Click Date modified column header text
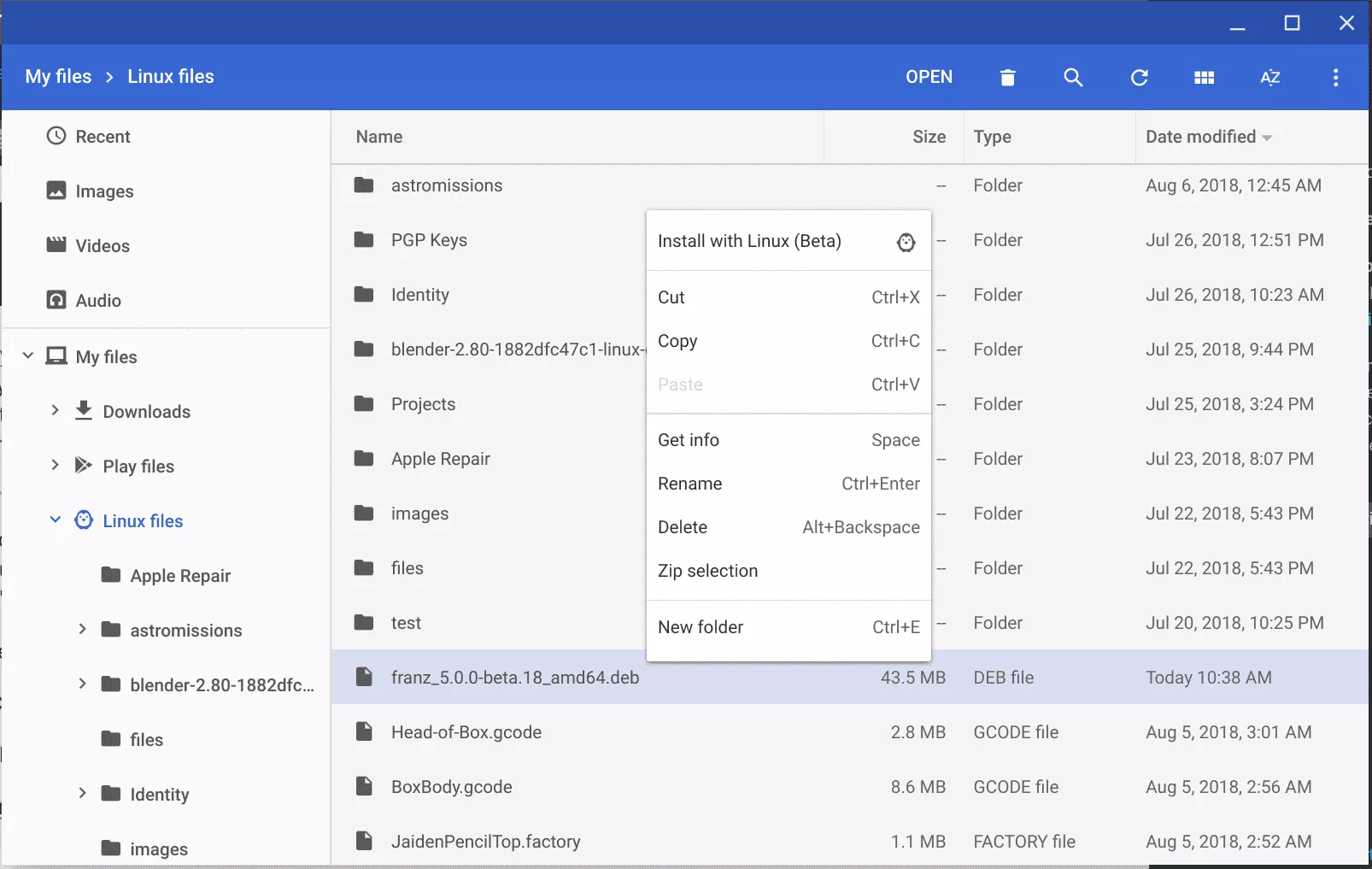 (x=1200, y=137)
